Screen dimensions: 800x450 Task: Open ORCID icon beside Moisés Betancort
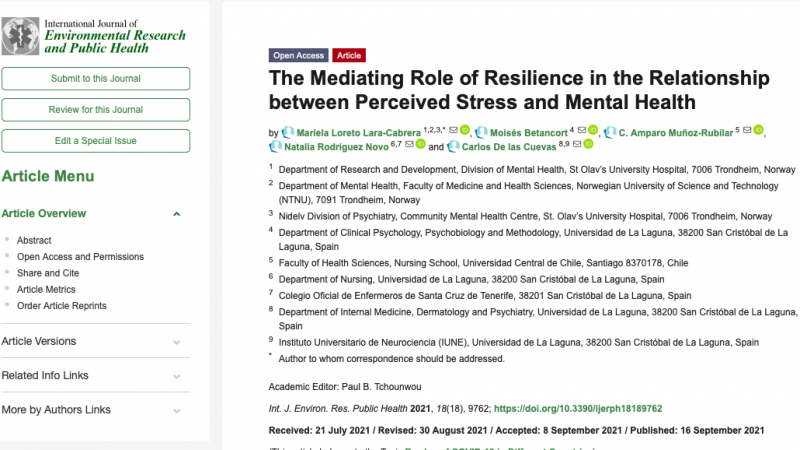pos(593,131)
